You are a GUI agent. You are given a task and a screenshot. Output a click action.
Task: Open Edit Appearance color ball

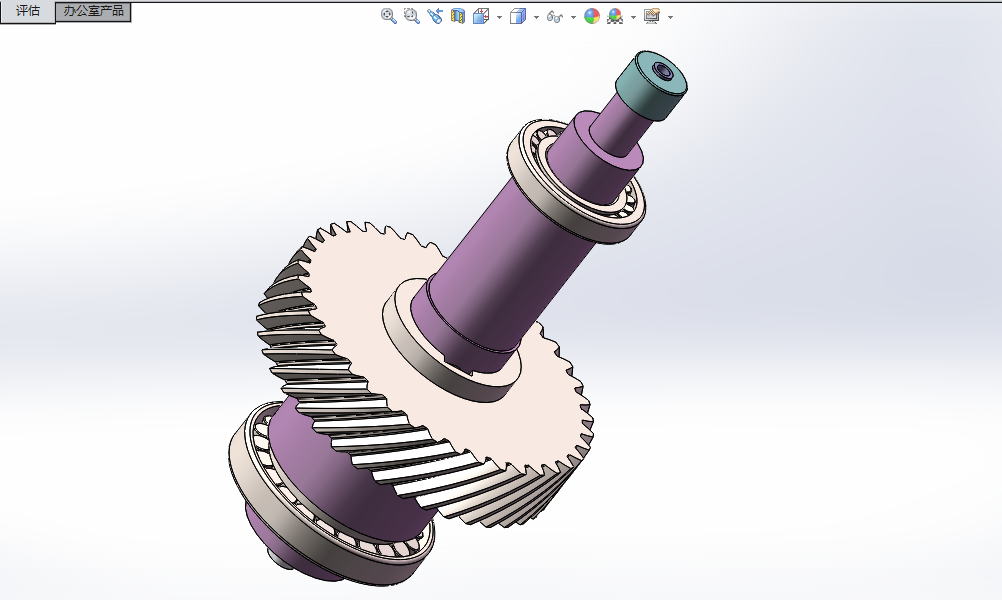592,16
